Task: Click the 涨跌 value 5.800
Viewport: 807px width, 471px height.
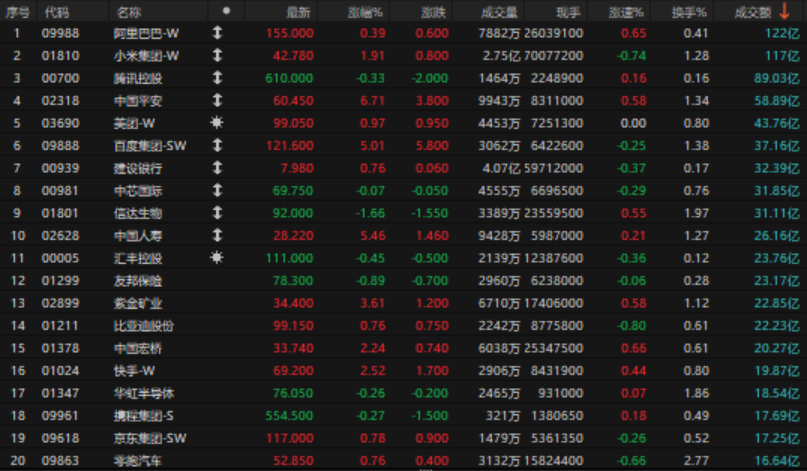Action: click(432, 146)
